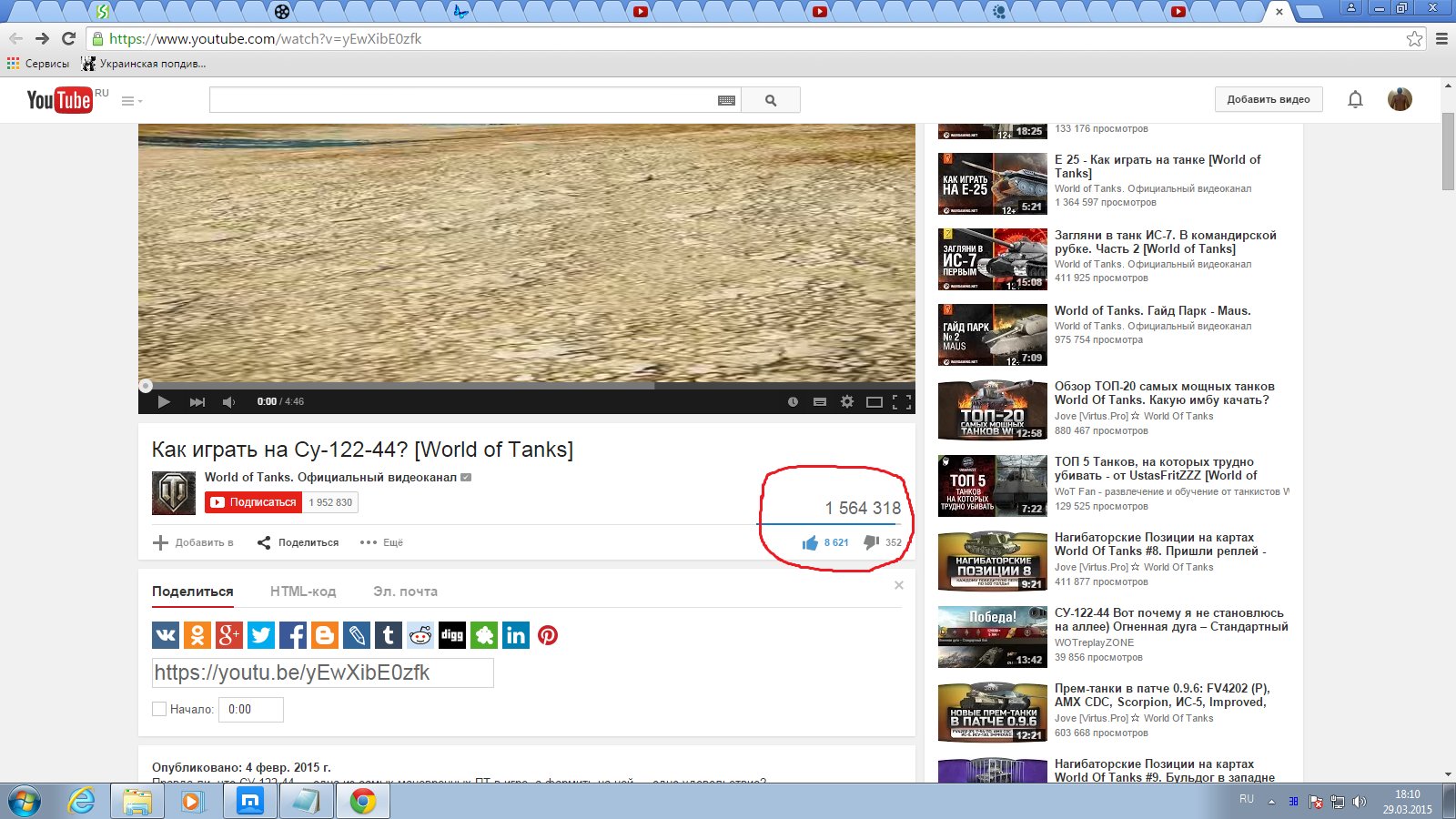Open the World of Tanks official channel link
Image resolution: width=1456 pixels, height=819 pixels.
[x=330, y=477]
